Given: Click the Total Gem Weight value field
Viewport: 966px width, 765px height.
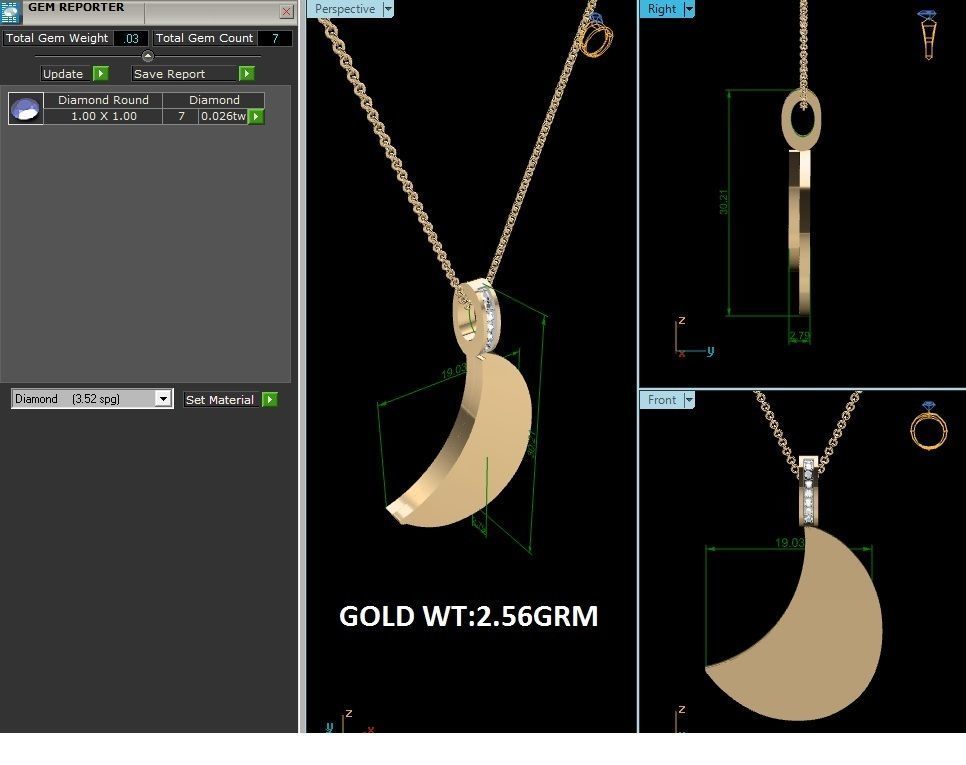Looking at the screenshot, I should 131,38.
